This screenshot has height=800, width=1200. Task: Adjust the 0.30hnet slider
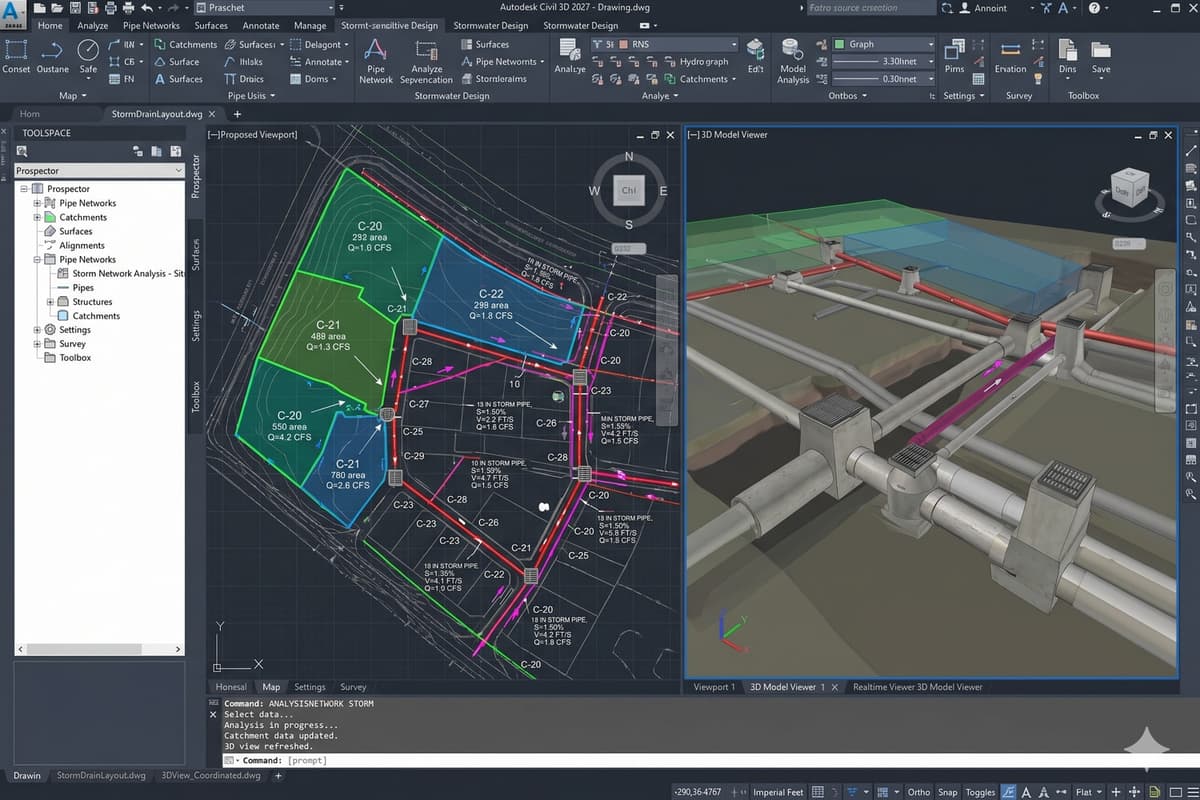coord(884,78)
